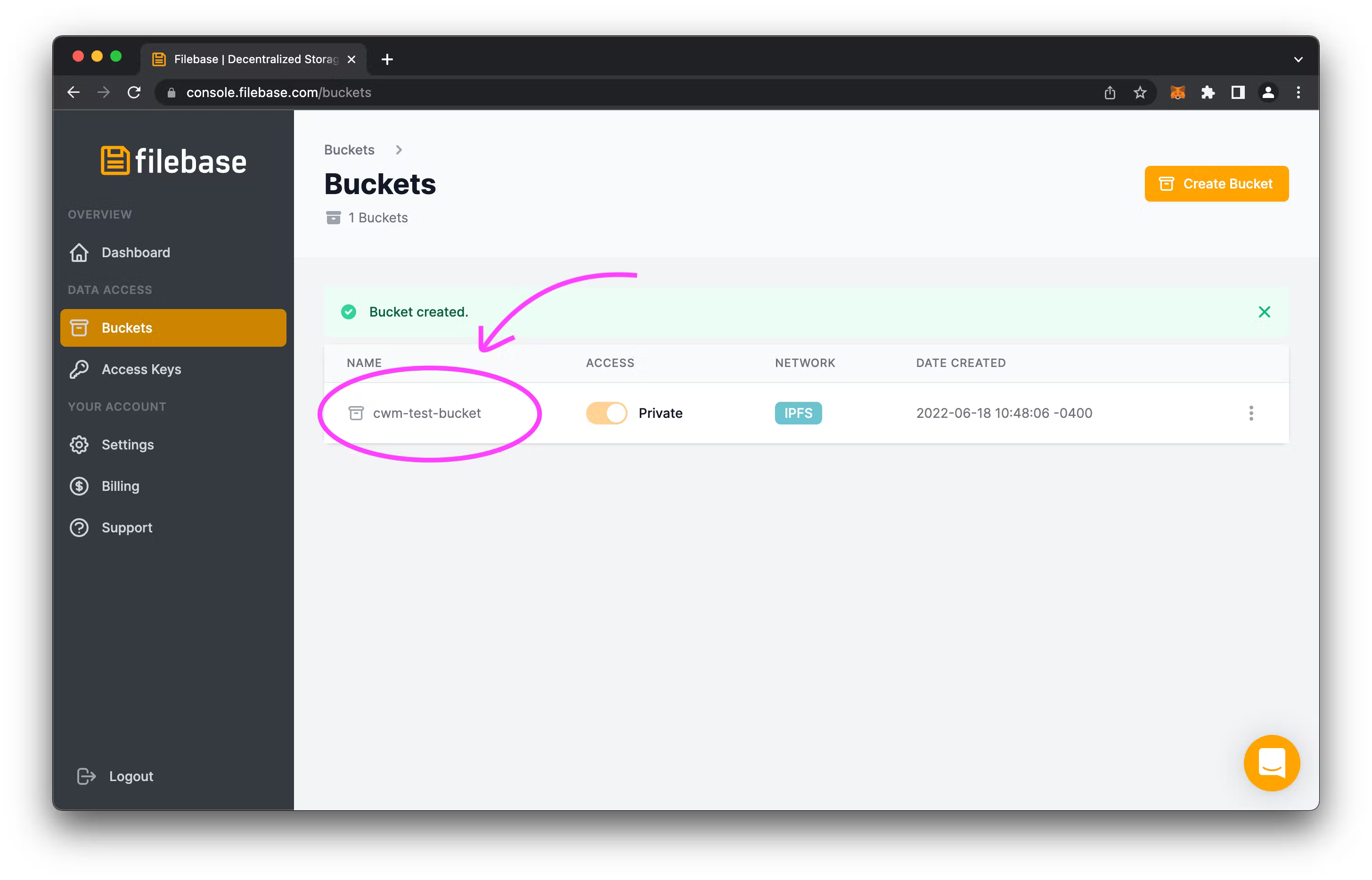Open the chat support bubble
The height and width of the screenshot is (880, 1372).
tap(1272, 763)
